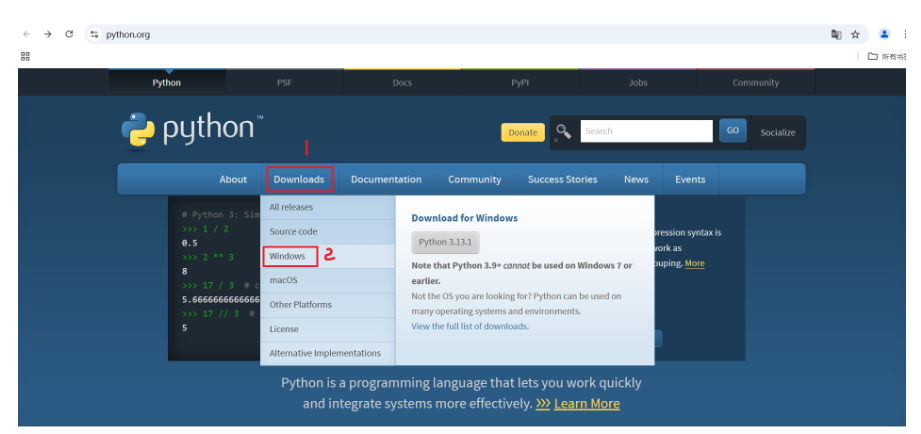Switch to the PyPI top tab
This screenshot has height=434, width=921.
520,83
